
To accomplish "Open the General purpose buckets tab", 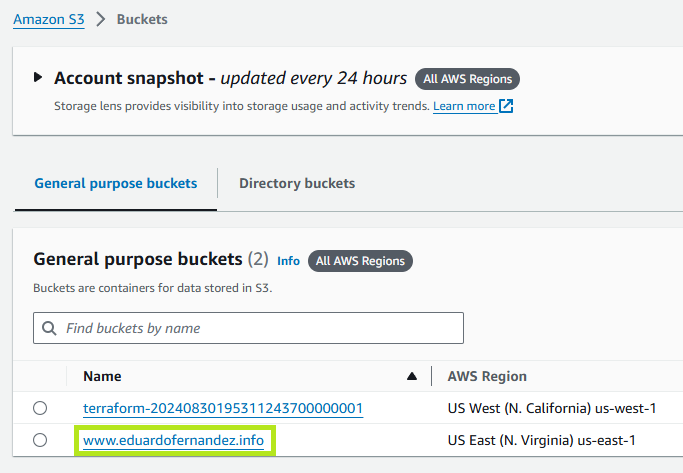I will click(115, 183).
